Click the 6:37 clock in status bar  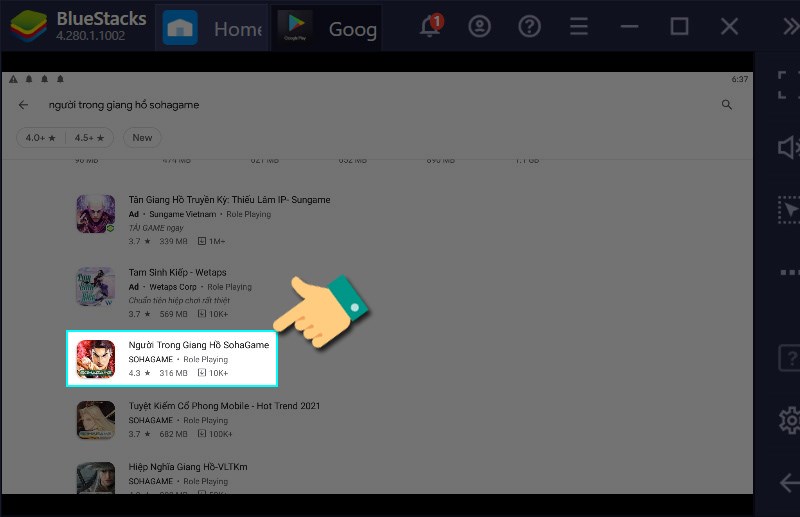pyautogui.click(x=739, y=79)
